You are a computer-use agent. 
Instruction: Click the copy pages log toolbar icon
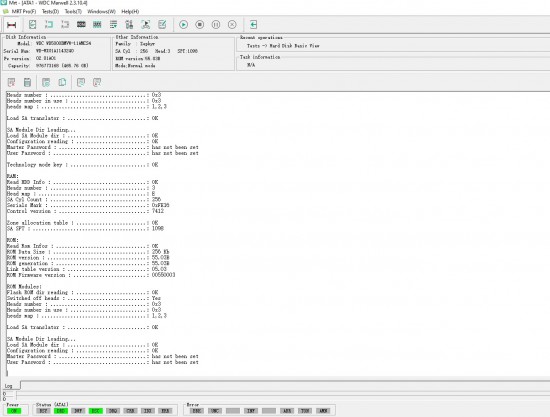point(62,82)
